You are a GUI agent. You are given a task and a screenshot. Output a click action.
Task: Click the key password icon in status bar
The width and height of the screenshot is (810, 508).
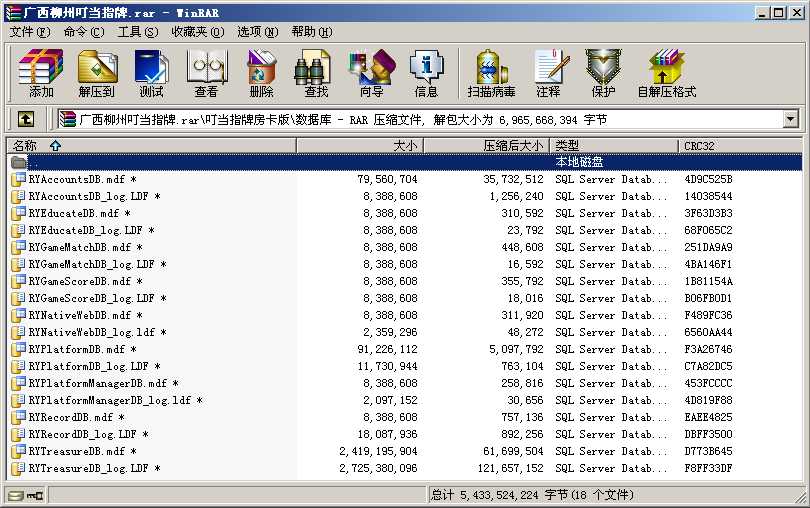coord(35,496)
